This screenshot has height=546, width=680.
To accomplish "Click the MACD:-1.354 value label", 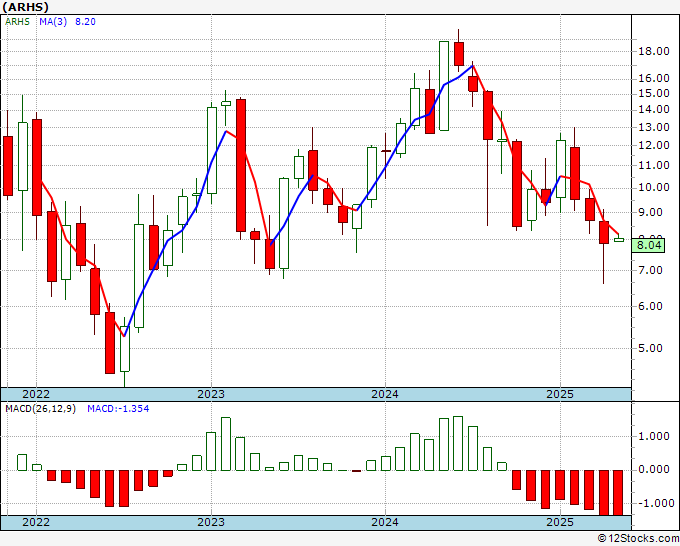I will click(118, 409).
